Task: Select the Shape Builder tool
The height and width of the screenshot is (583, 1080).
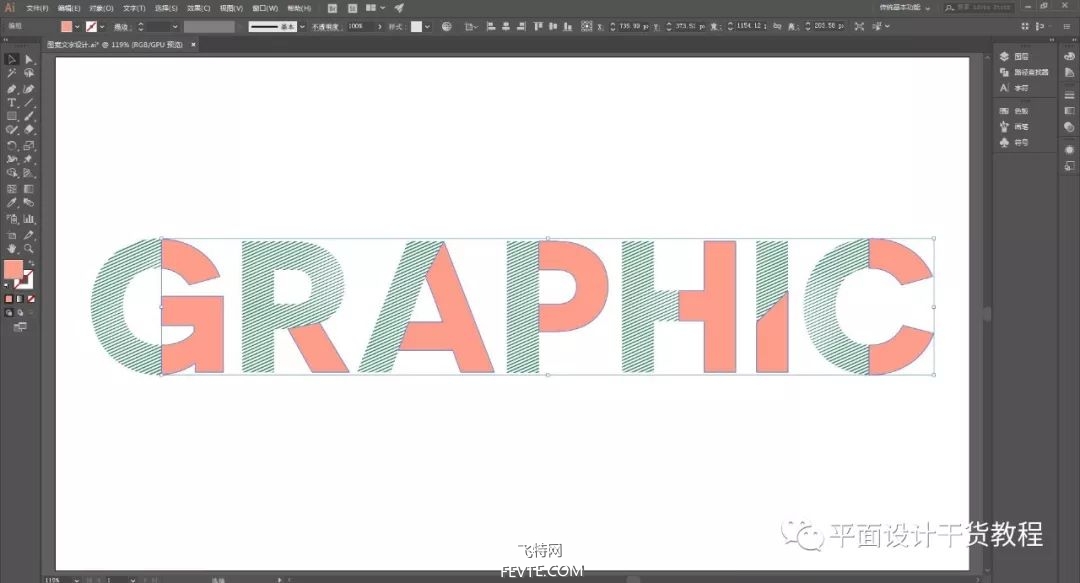Action: point(12,173)
